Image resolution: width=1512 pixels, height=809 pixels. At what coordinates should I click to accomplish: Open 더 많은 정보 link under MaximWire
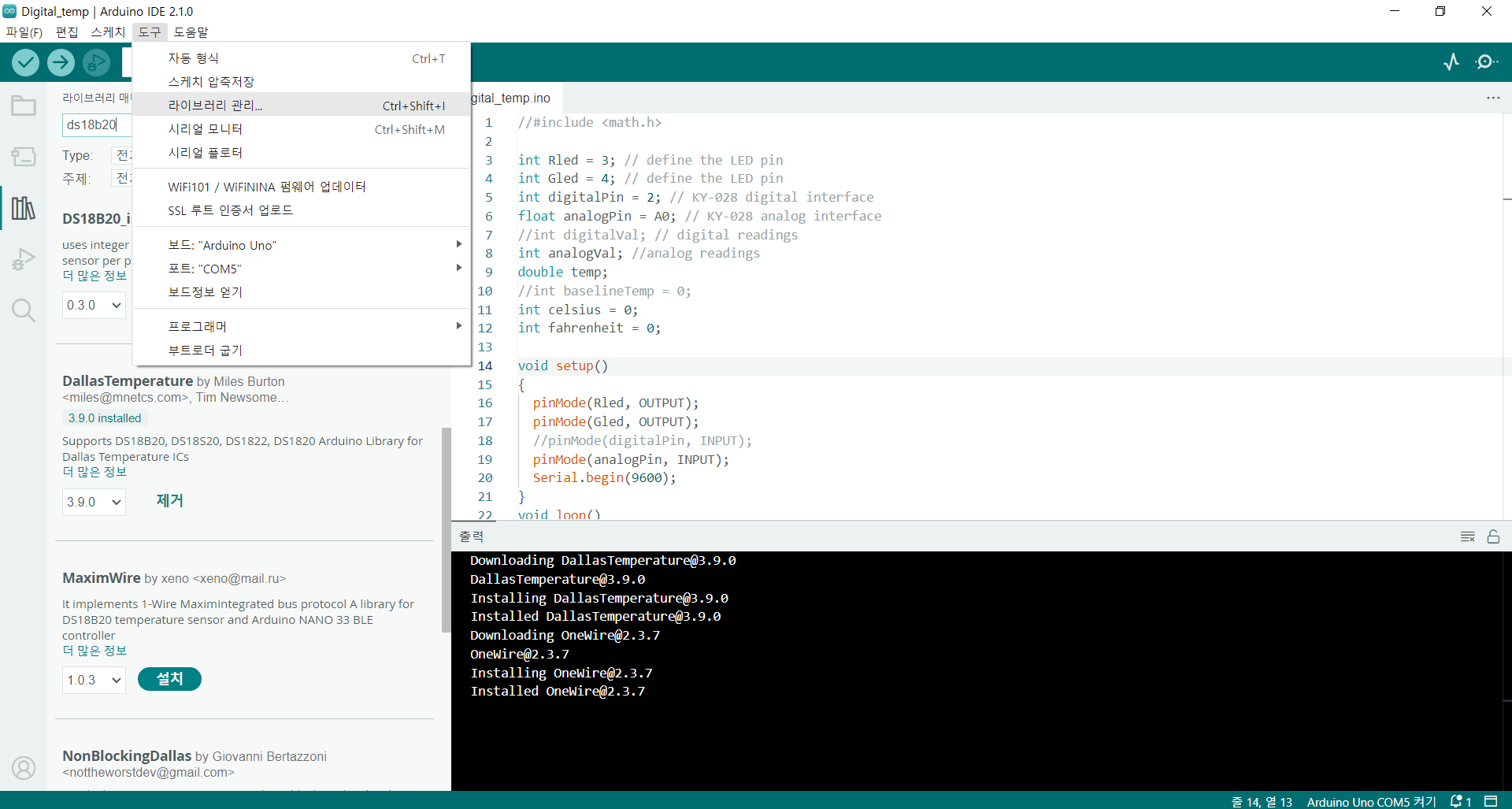point(94,651)
